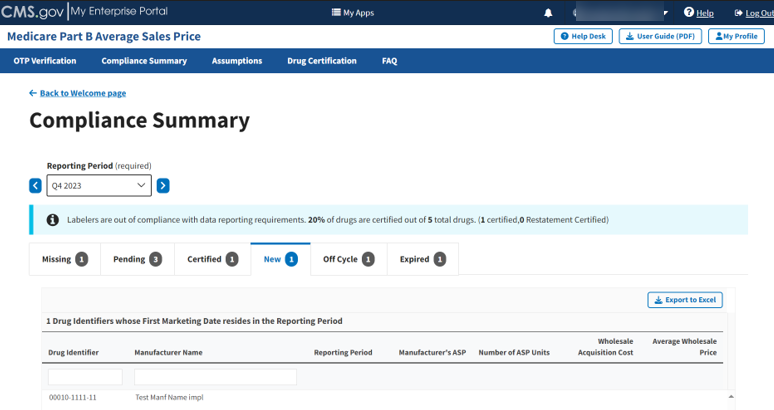
Task: Sort by Manufacturer Name column header
Action: pyautogui.click(x=168, y=352)
